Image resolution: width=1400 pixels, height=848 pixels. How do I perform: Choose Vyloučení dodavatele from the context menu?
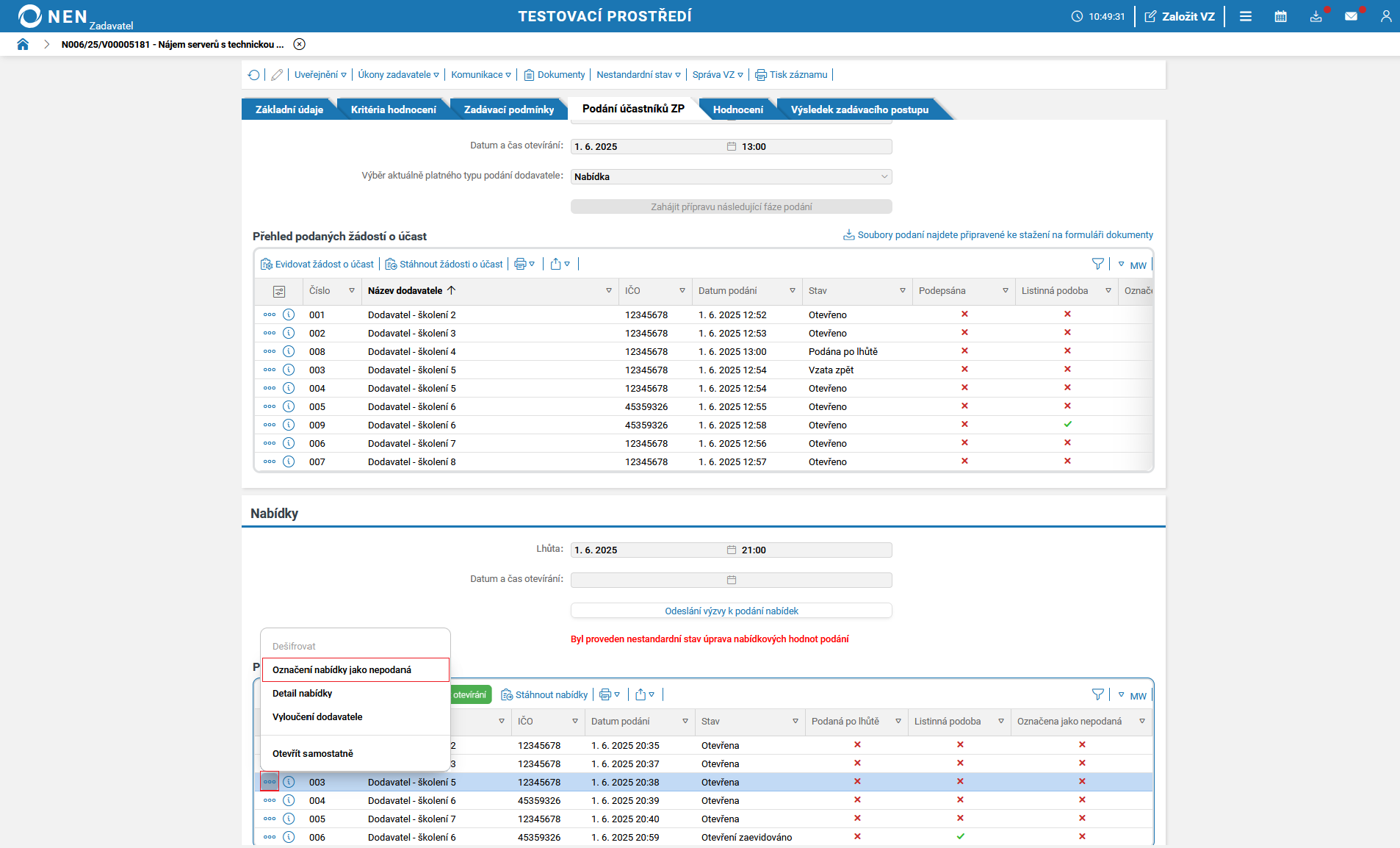tap(317, 716)
